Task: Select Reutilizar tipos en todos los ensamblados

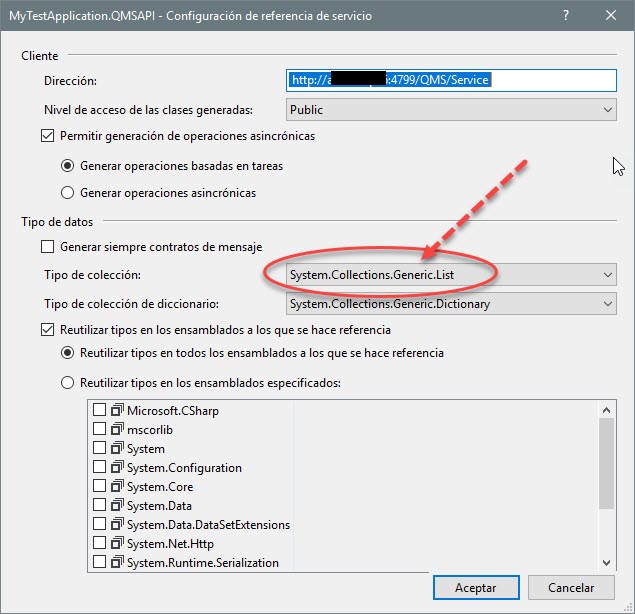Action: 67,353
